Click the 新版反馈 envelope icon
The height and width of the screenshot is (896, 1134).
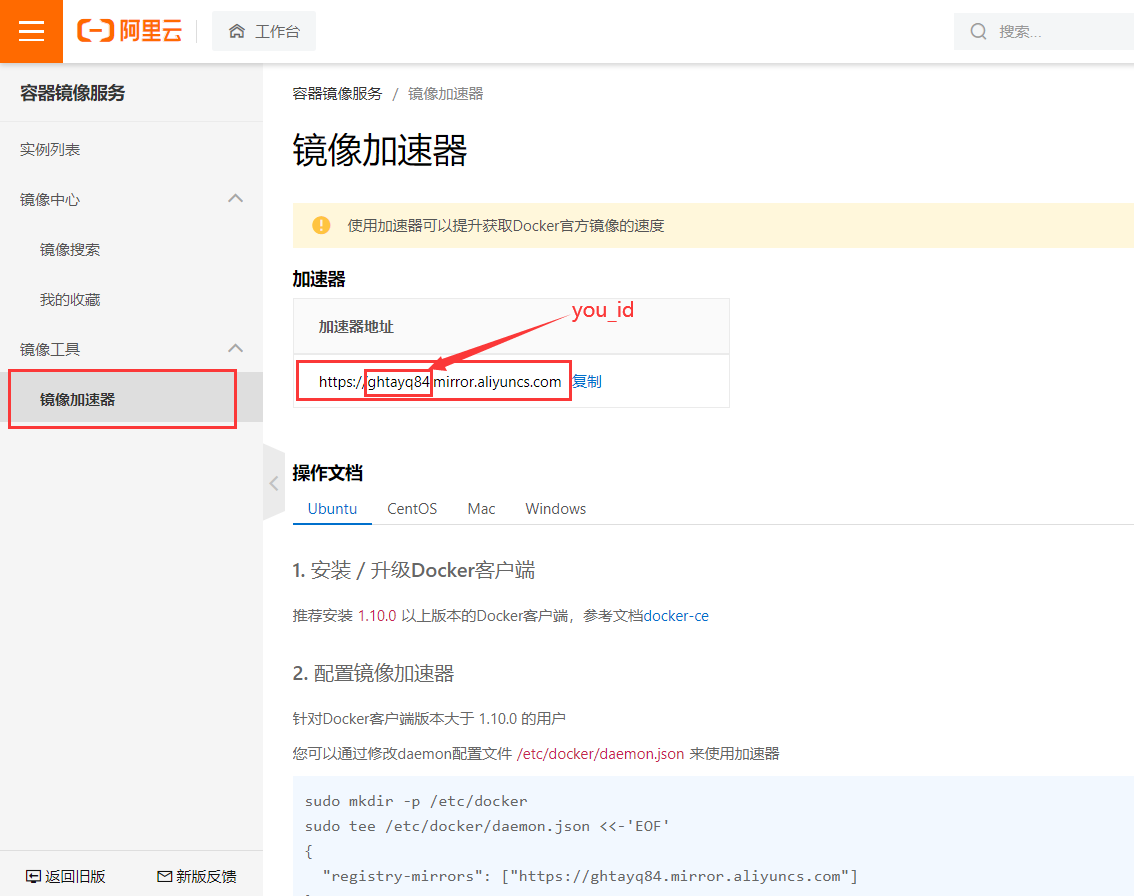[x=165, y=876]
